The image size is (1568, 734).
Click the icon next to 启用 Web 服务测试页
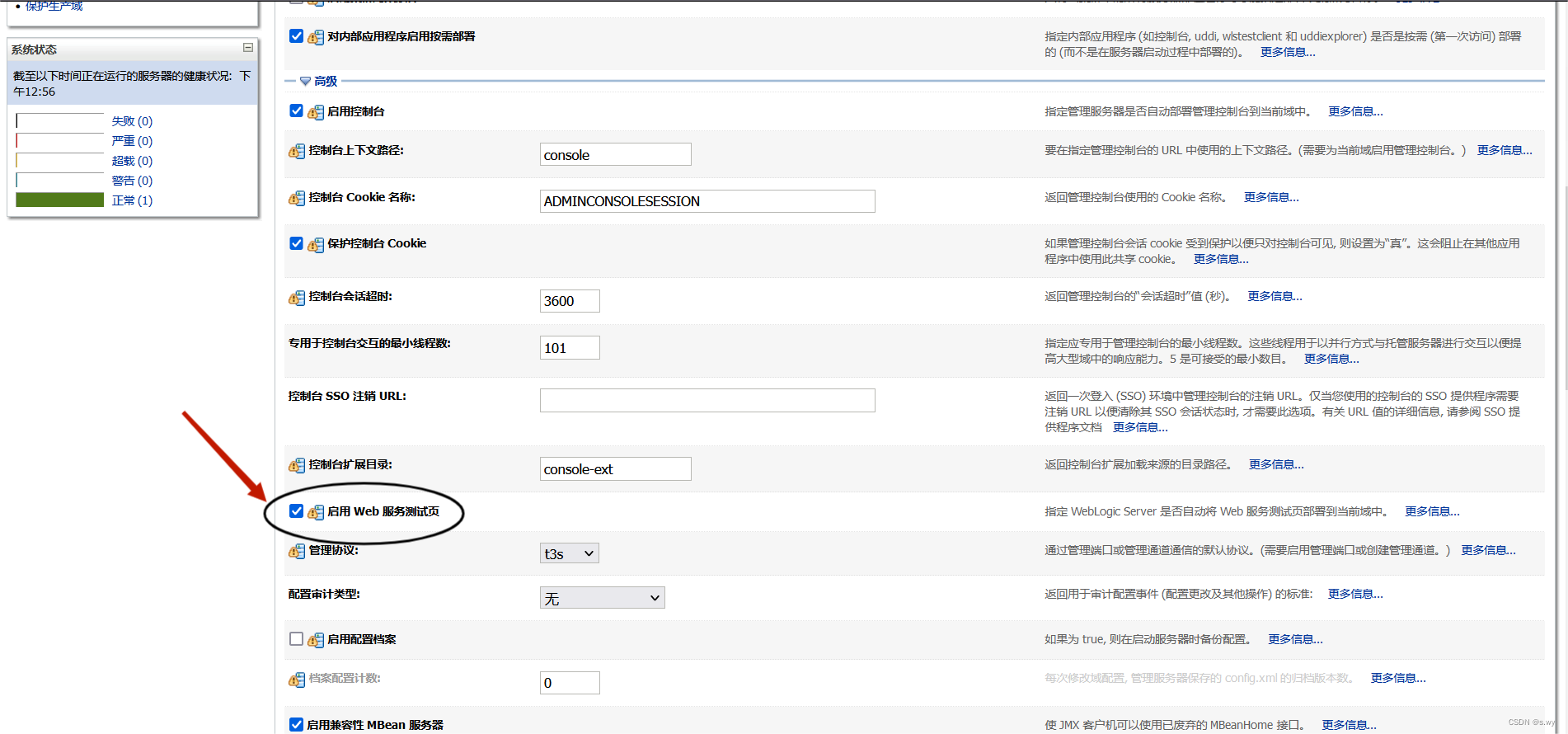316,512
